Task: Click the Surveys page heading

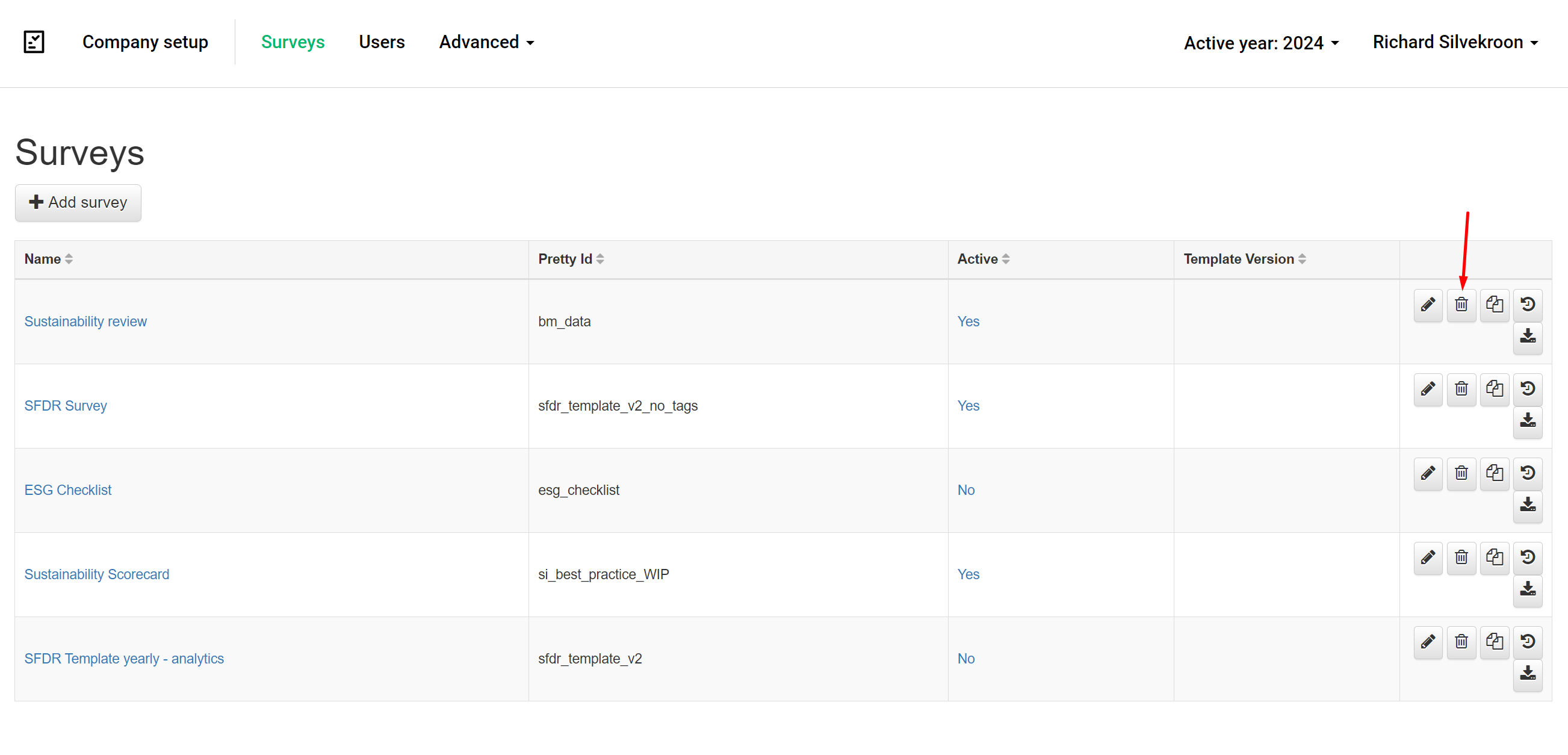Action: coord(79,152)
